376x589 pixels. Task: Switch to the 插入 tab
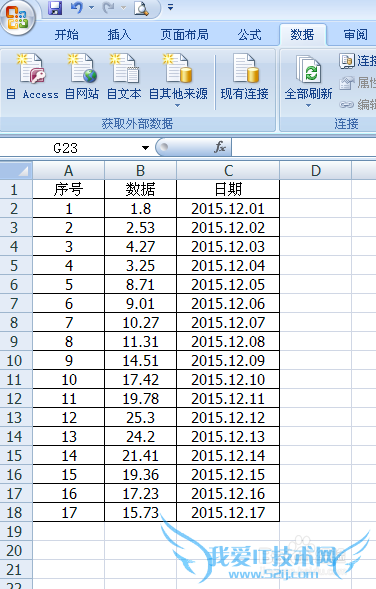click(x=119, y=35)
